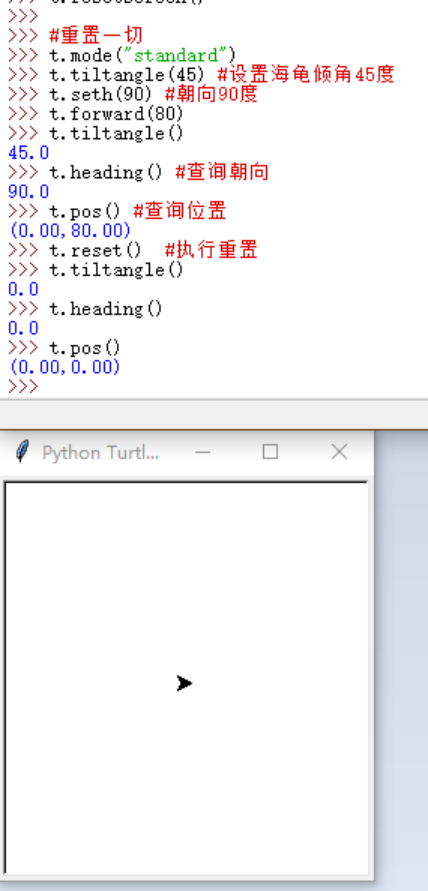Click the Python Turtle feather icon

tap(22, 452)
